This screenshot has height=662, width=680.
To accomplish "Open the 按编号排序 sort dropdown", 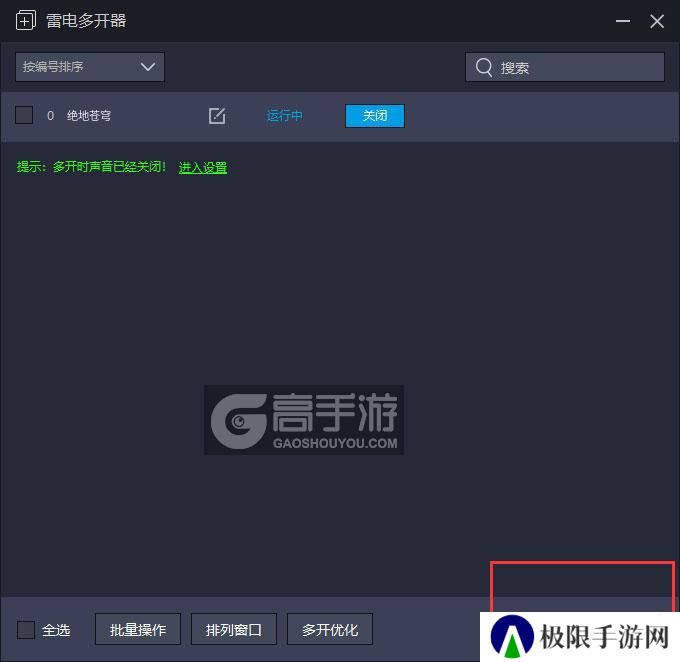I will (90, 67).
